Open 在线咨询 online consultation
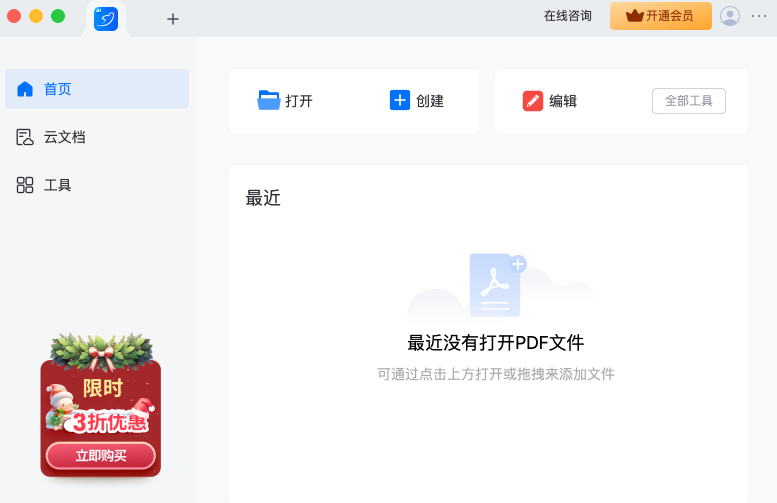777x503 pixels. tap(568, 16)
